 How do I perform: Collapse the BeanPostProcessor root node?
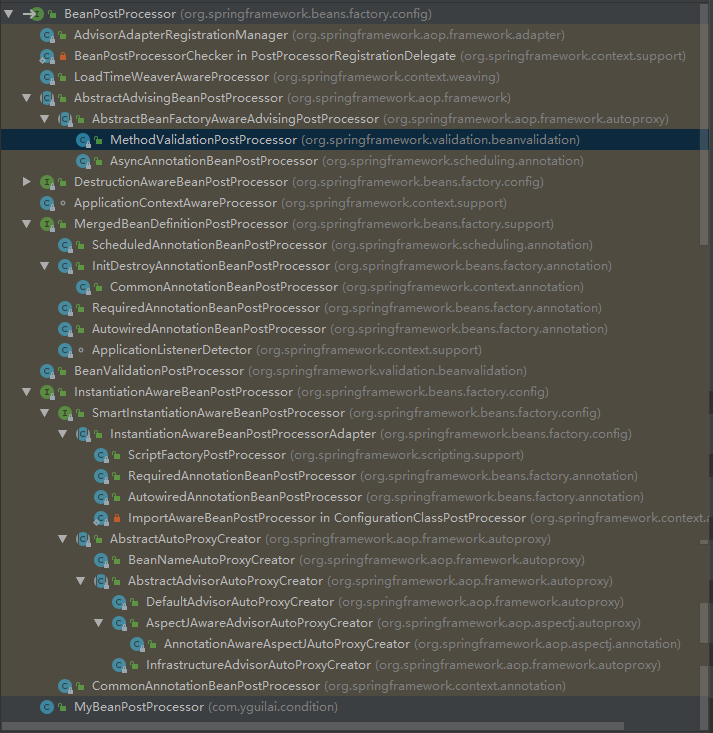tap(8, 14)
